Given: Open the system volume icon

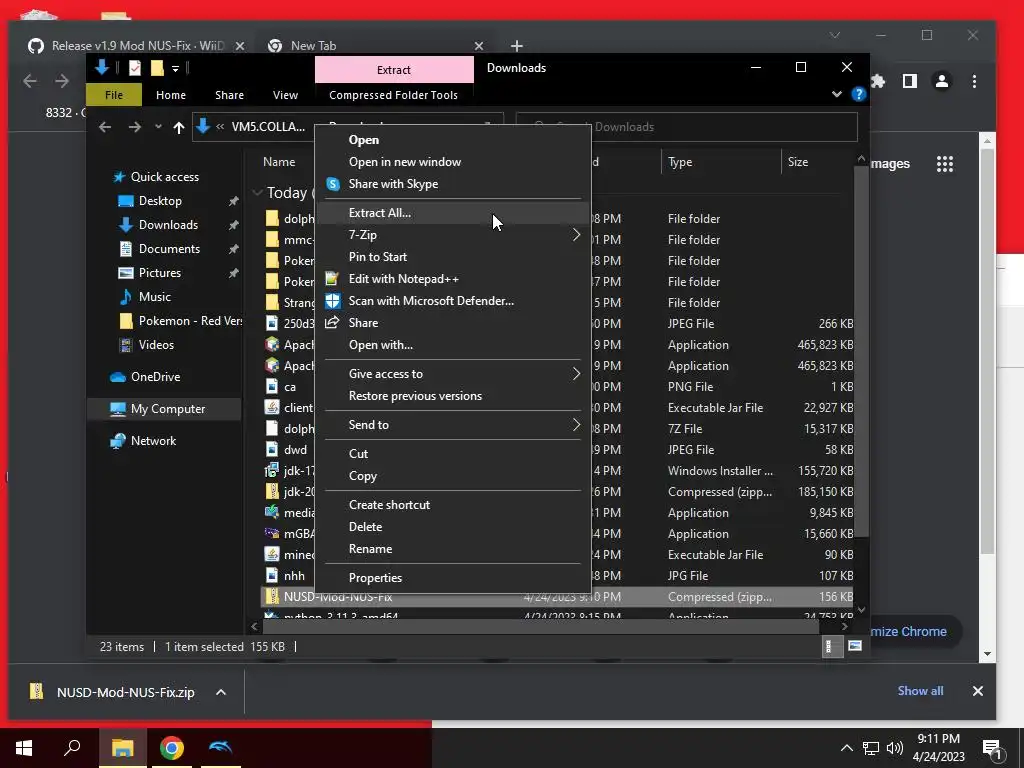Looking at the screenshot, I should [895, 748].
